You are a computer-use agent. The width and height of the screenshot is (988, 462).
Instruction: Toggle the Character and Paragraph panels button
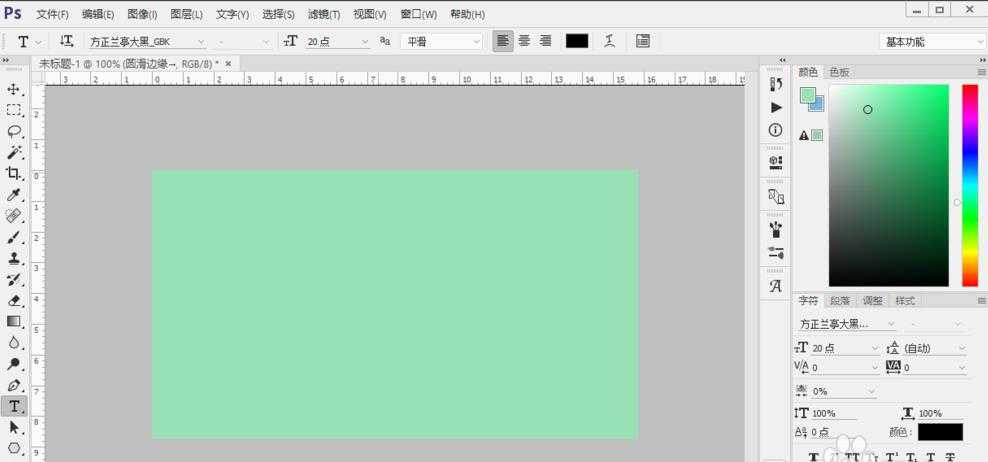[x=643, y=41]
